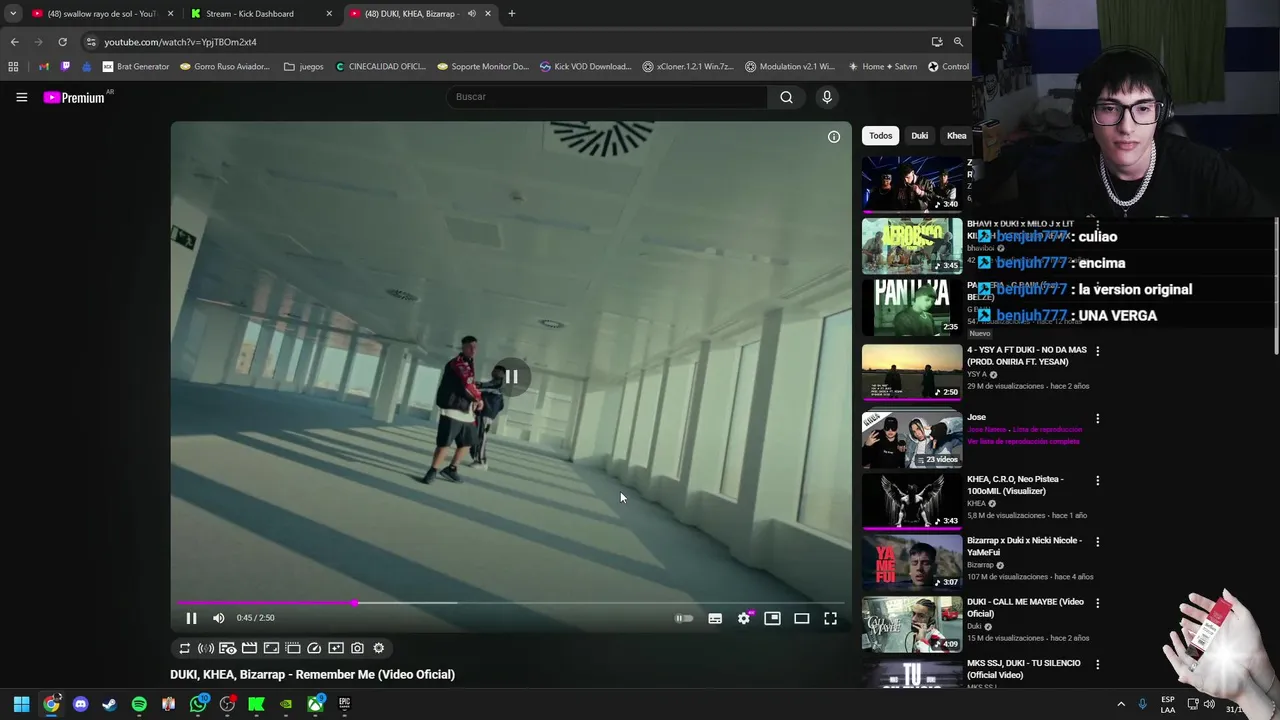Open the player settings gear
1280x720 pixels.
tap(744, 618)
